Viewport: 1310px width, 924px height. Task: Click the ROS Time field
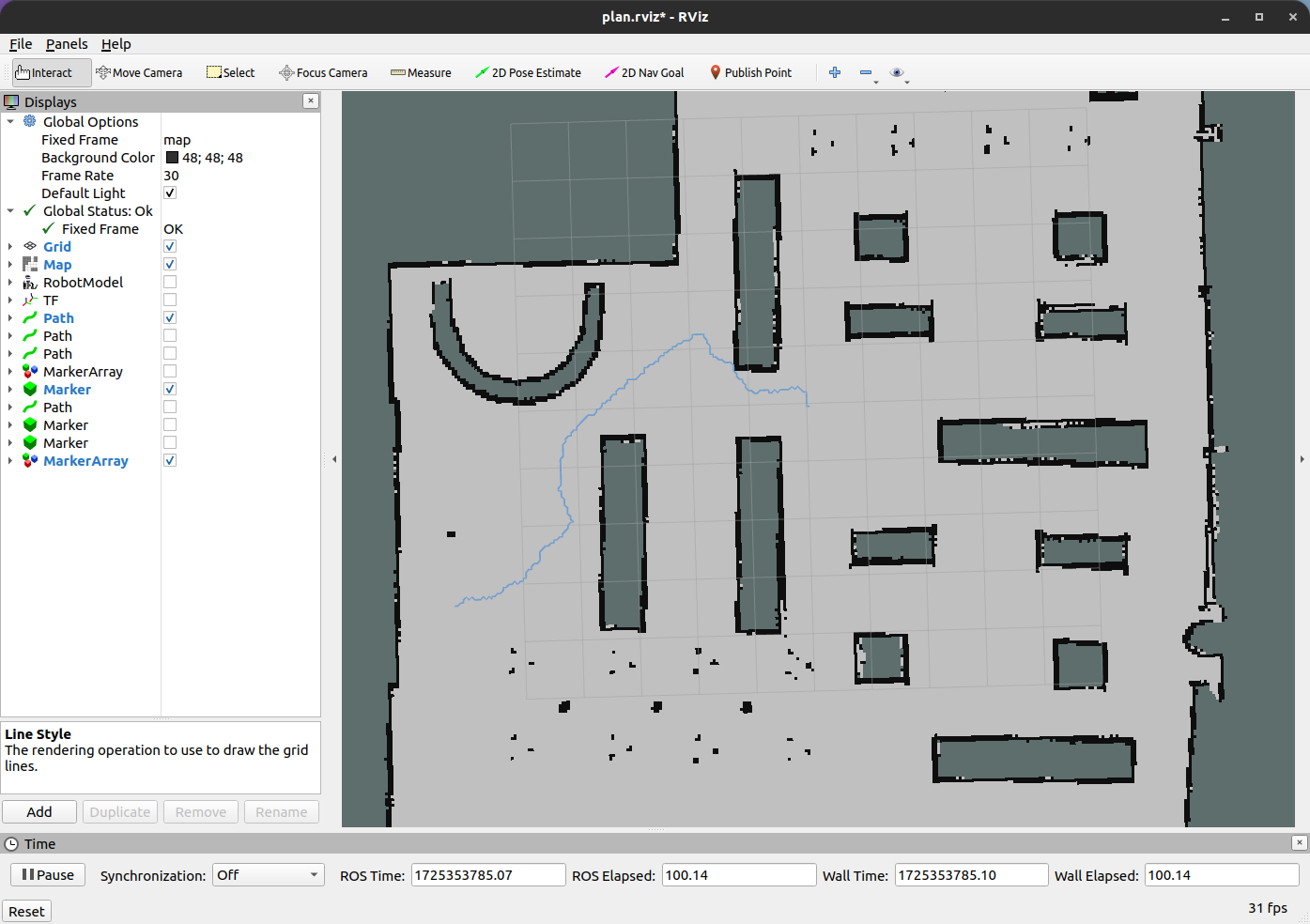(x=488, y=875)
